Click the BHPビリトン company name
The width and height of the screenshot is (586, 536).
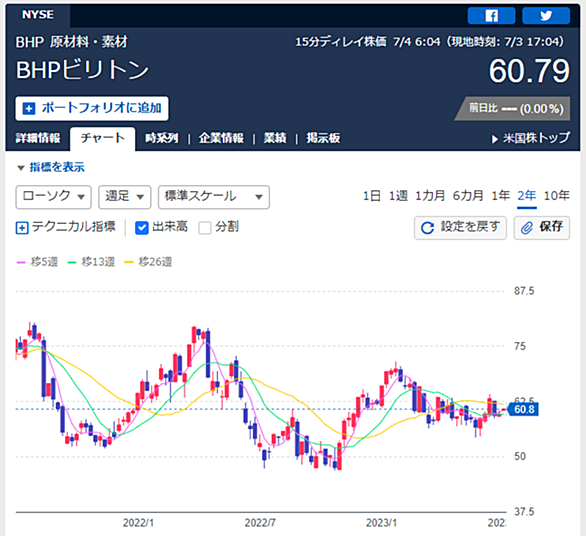(83, 70)
